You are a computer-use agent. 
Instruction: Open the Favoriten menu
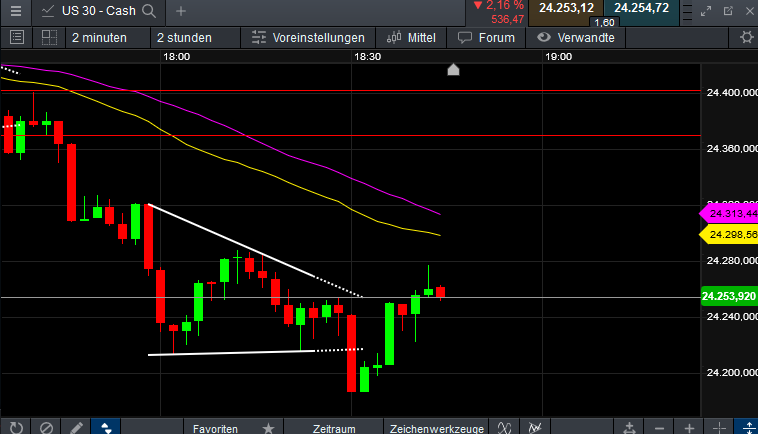(215, 428)
